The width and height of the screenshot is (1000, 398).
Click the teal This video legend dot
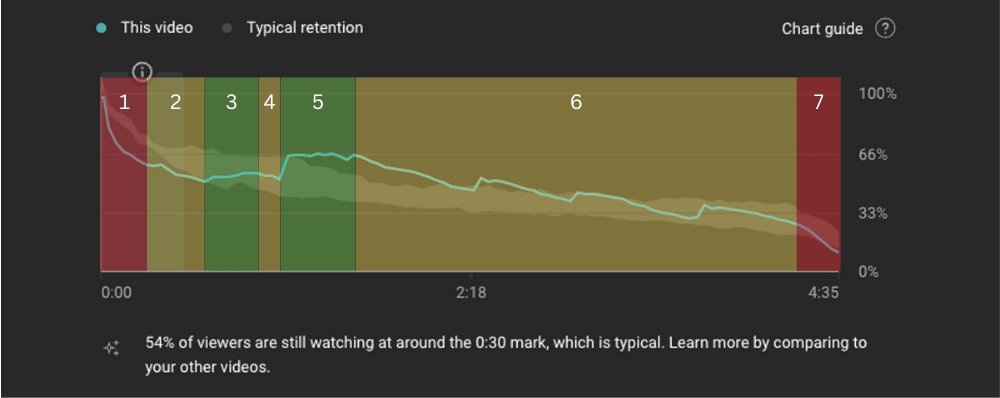[x=101, y=28]
